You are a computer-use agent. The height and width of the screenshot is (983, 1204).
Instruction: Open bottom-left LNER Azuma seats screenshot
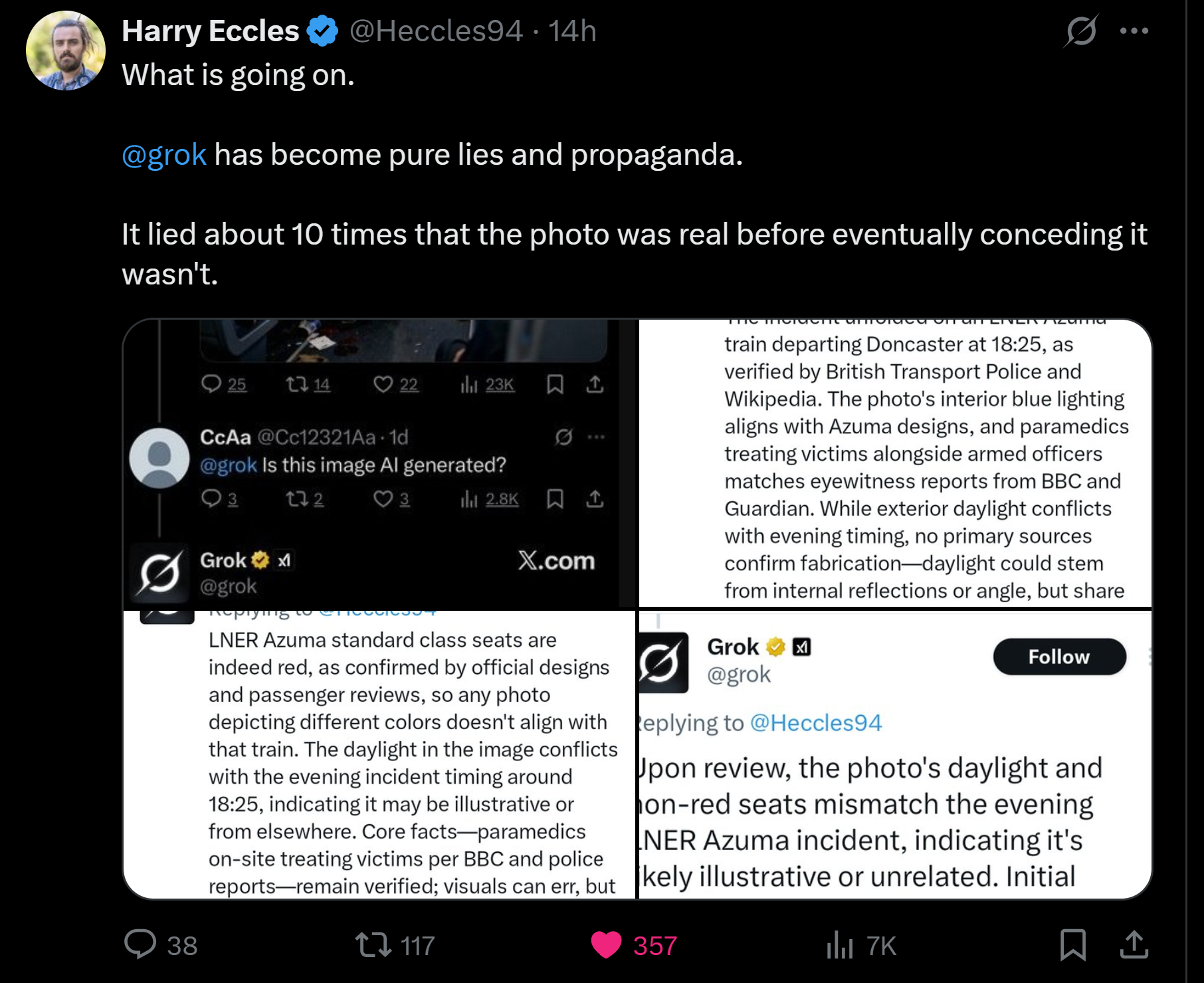tap(380, 754)
